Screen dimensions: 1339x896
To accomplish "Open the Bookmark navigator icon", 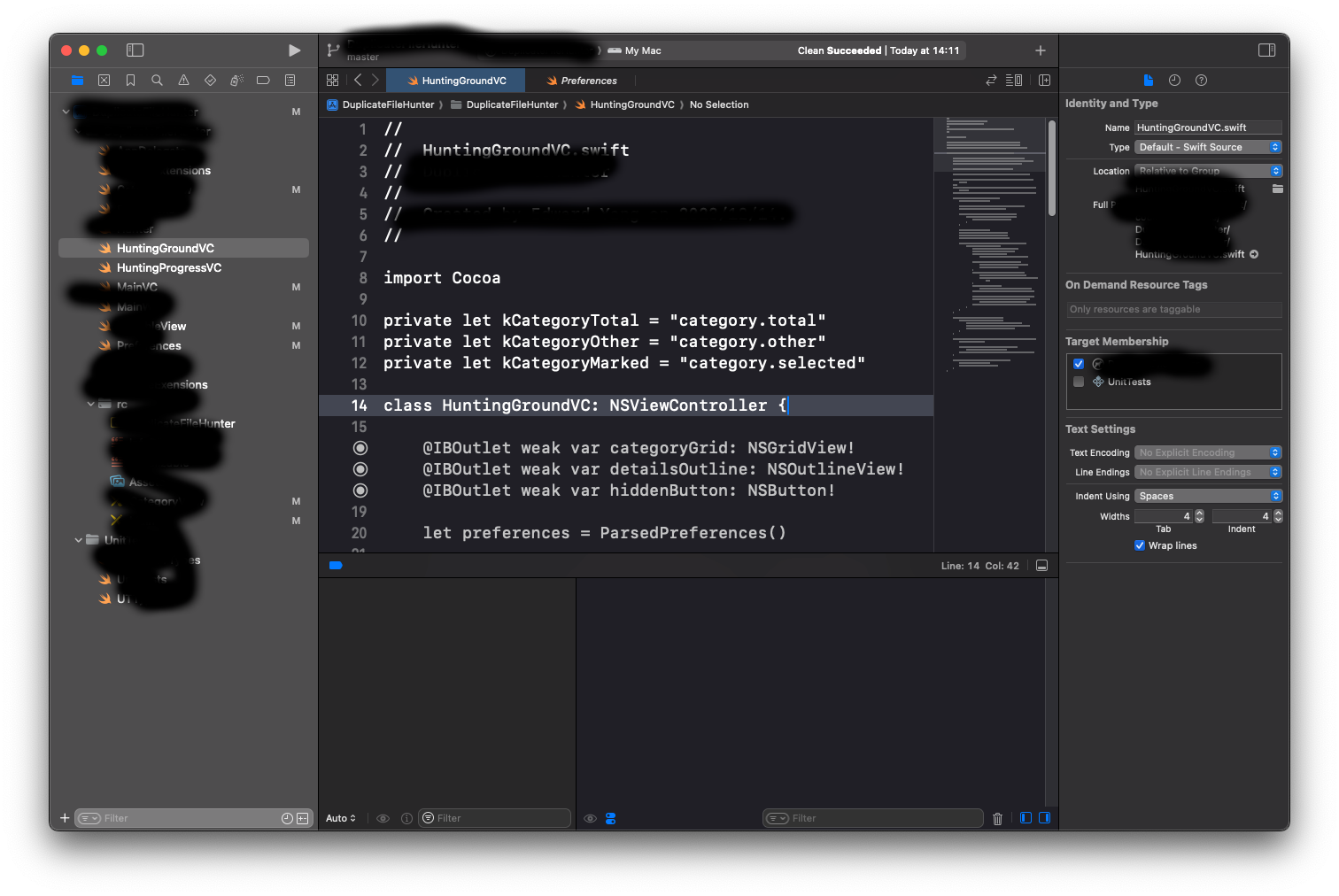I will click(x=130, y=81).
